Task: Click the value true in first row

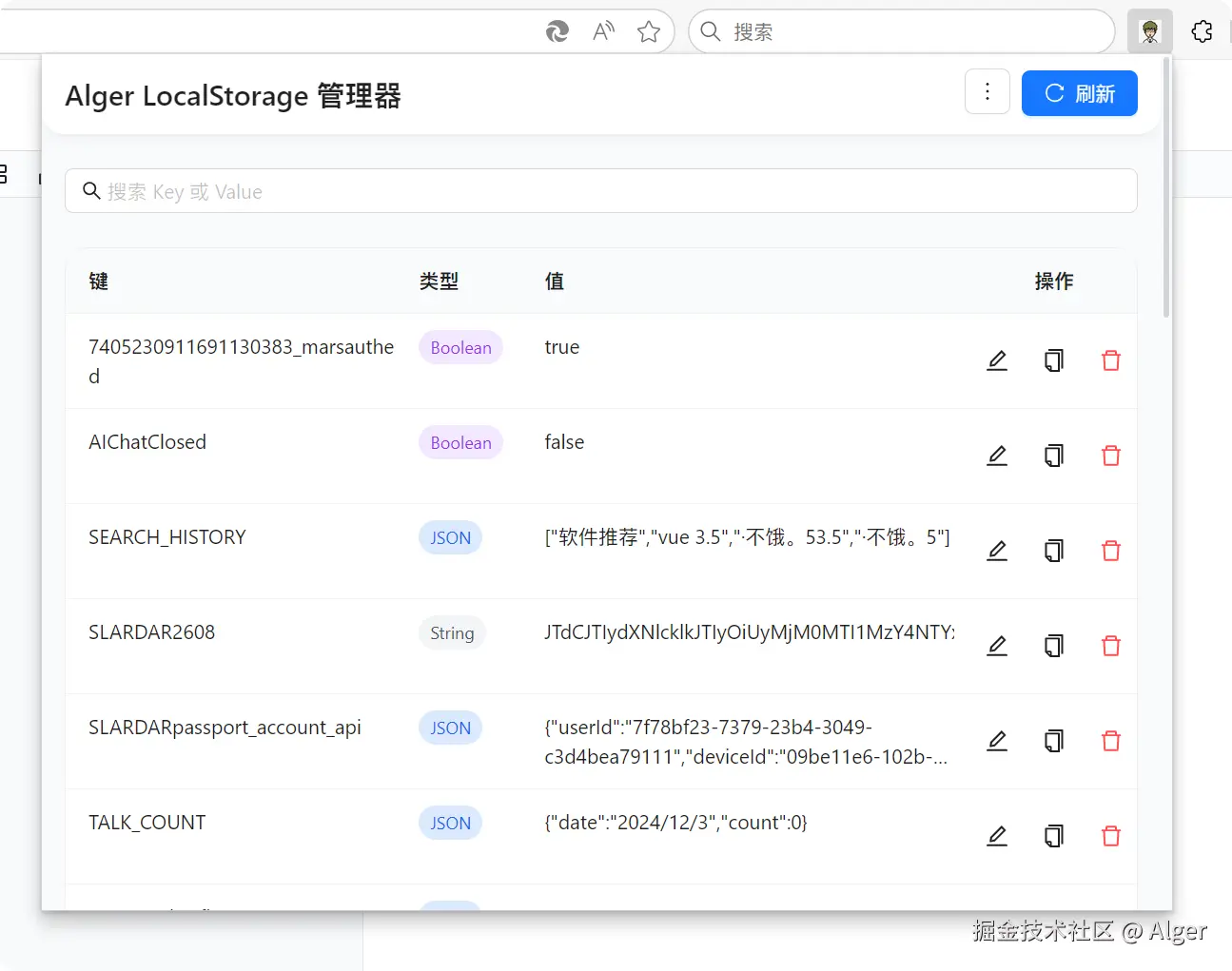Action: [562, 347]
